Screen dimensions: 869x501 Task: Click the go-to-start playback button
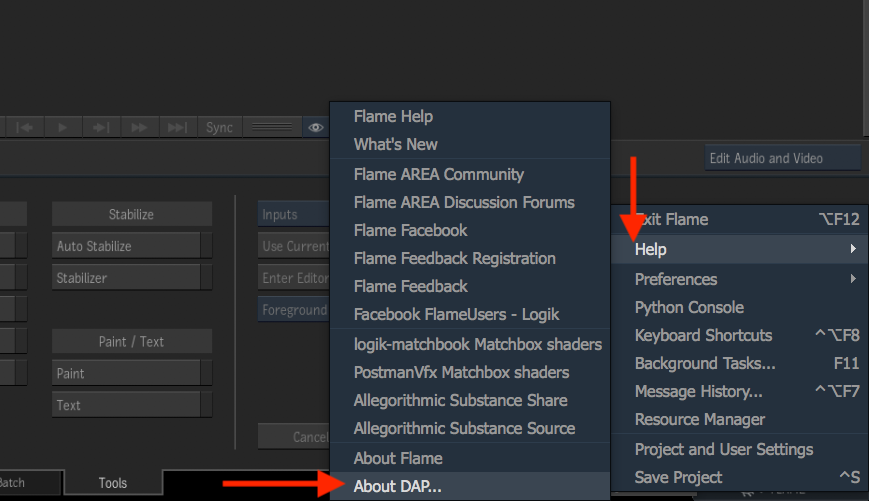click(x=25, y=127)
